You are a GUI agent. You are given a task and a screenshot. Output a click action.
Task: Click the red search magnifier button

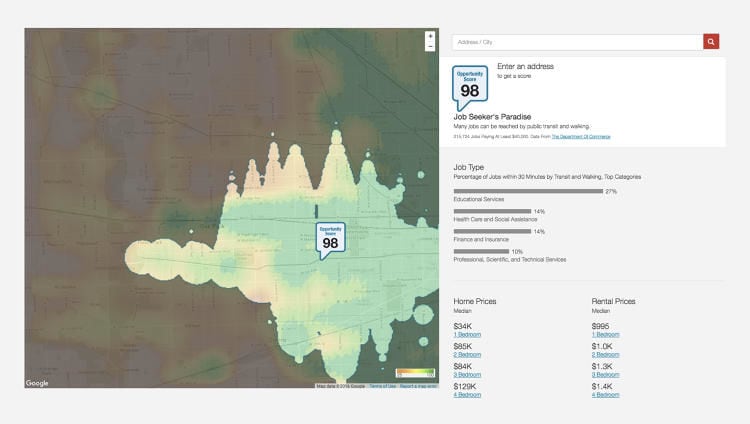point(711,42)
